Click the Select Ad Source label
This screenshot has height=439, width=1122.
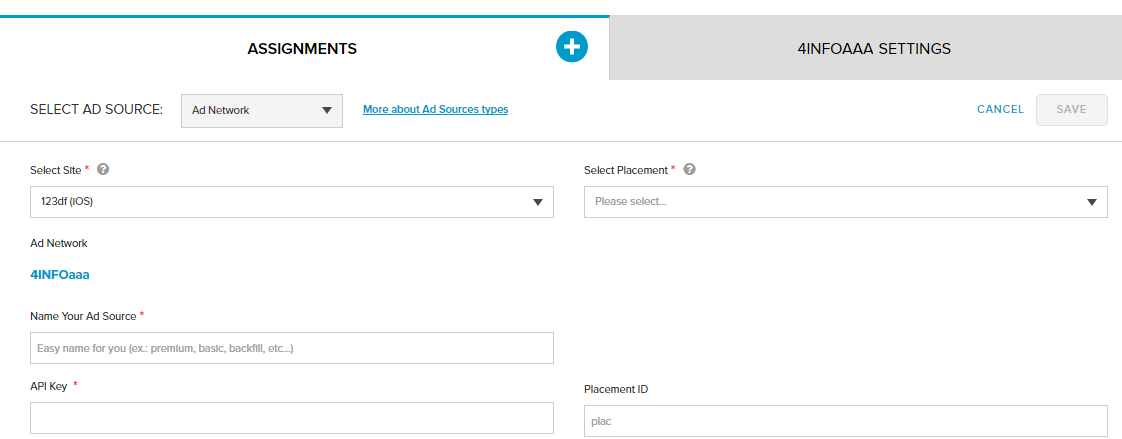click(97, 110)
